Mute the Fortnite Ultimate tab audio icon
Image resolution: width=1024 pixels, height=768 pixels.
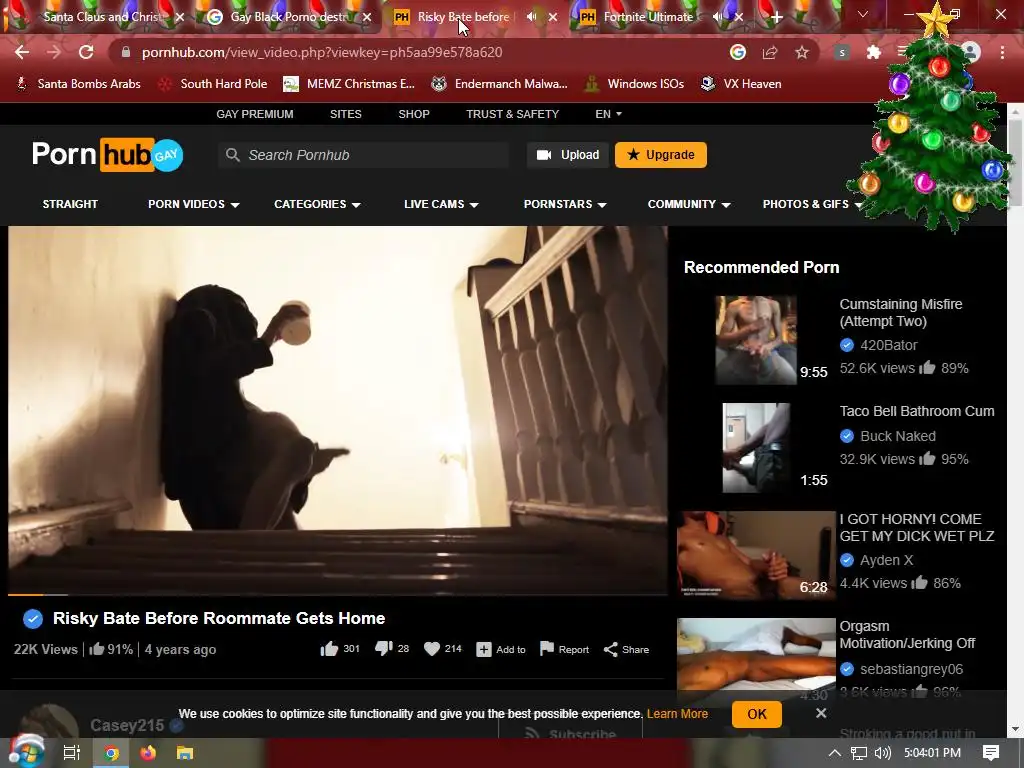click(x=718, y=17)
